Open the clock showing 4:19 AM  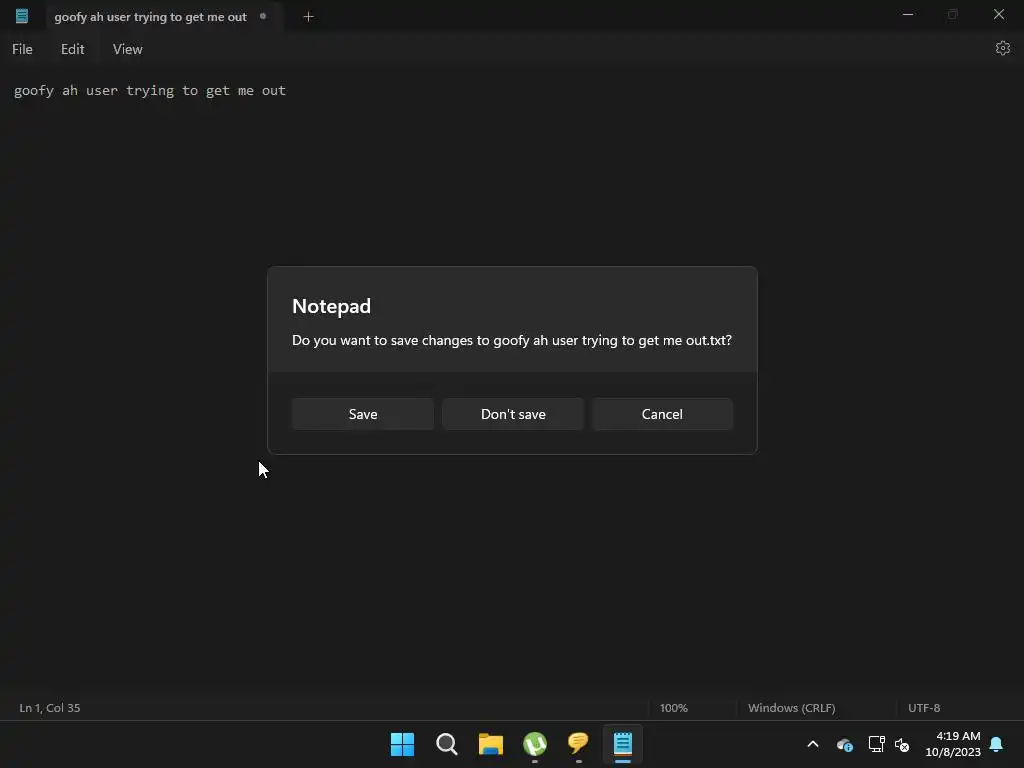pyautogui.click(x=953, y=744)
